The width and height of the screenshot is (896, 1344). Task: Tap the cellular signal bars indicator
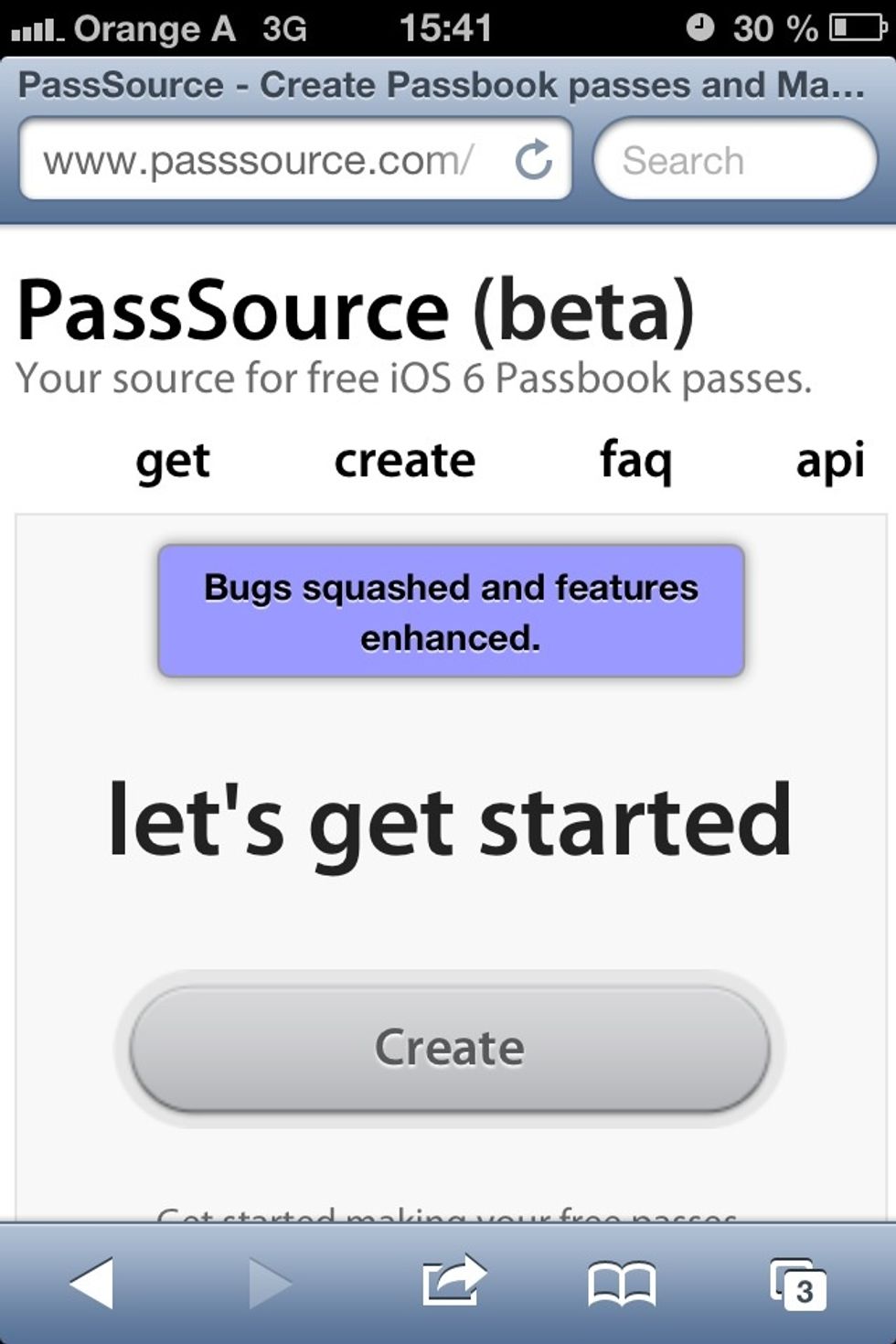37,27
